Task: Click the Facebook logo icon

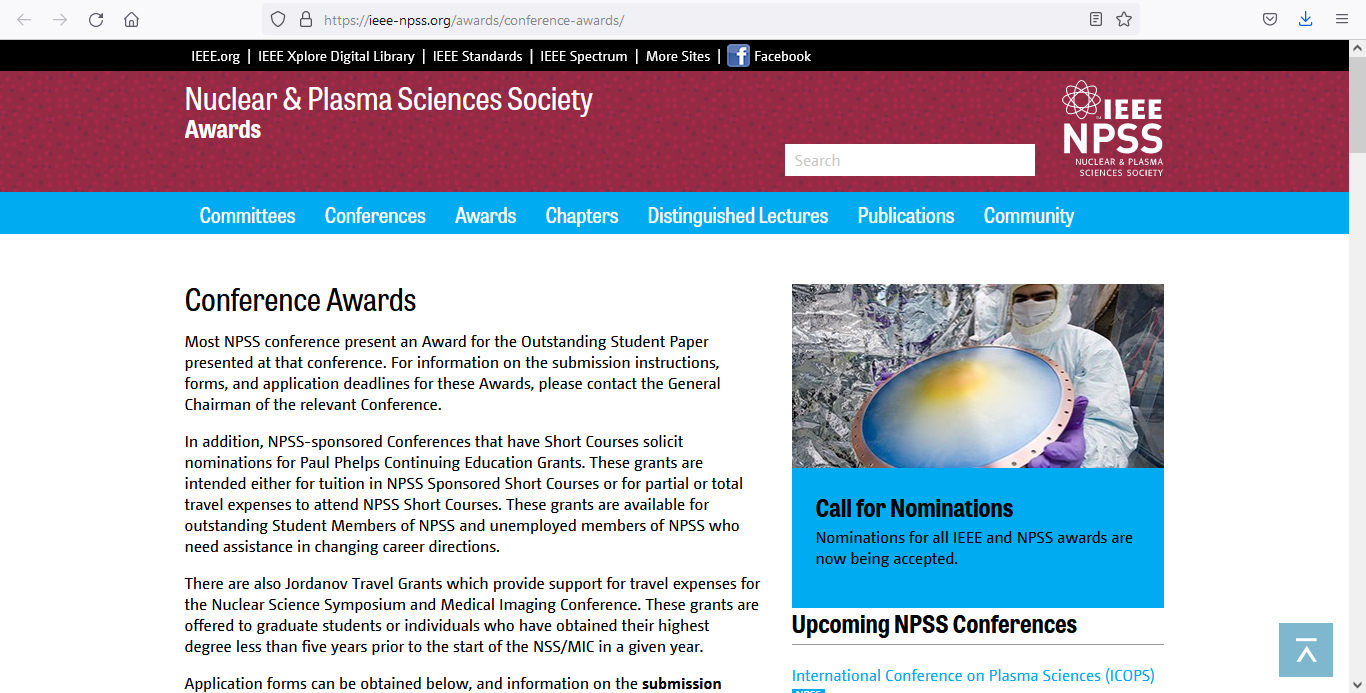Action: tap(738, 56)
